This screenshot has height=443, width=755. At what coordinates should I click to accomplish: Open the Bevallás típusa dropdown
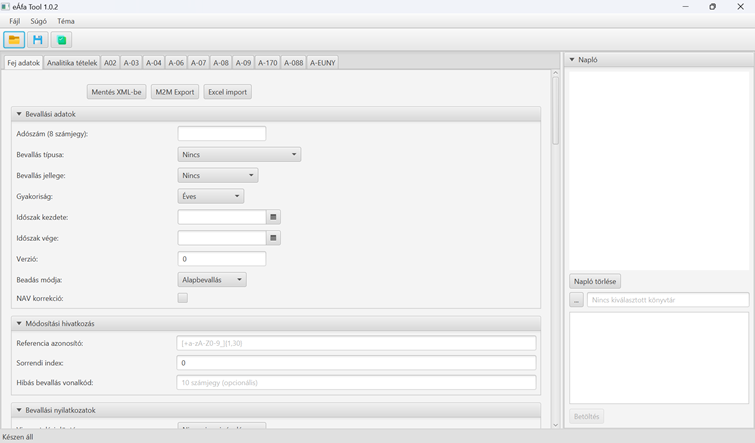(239, 155)
